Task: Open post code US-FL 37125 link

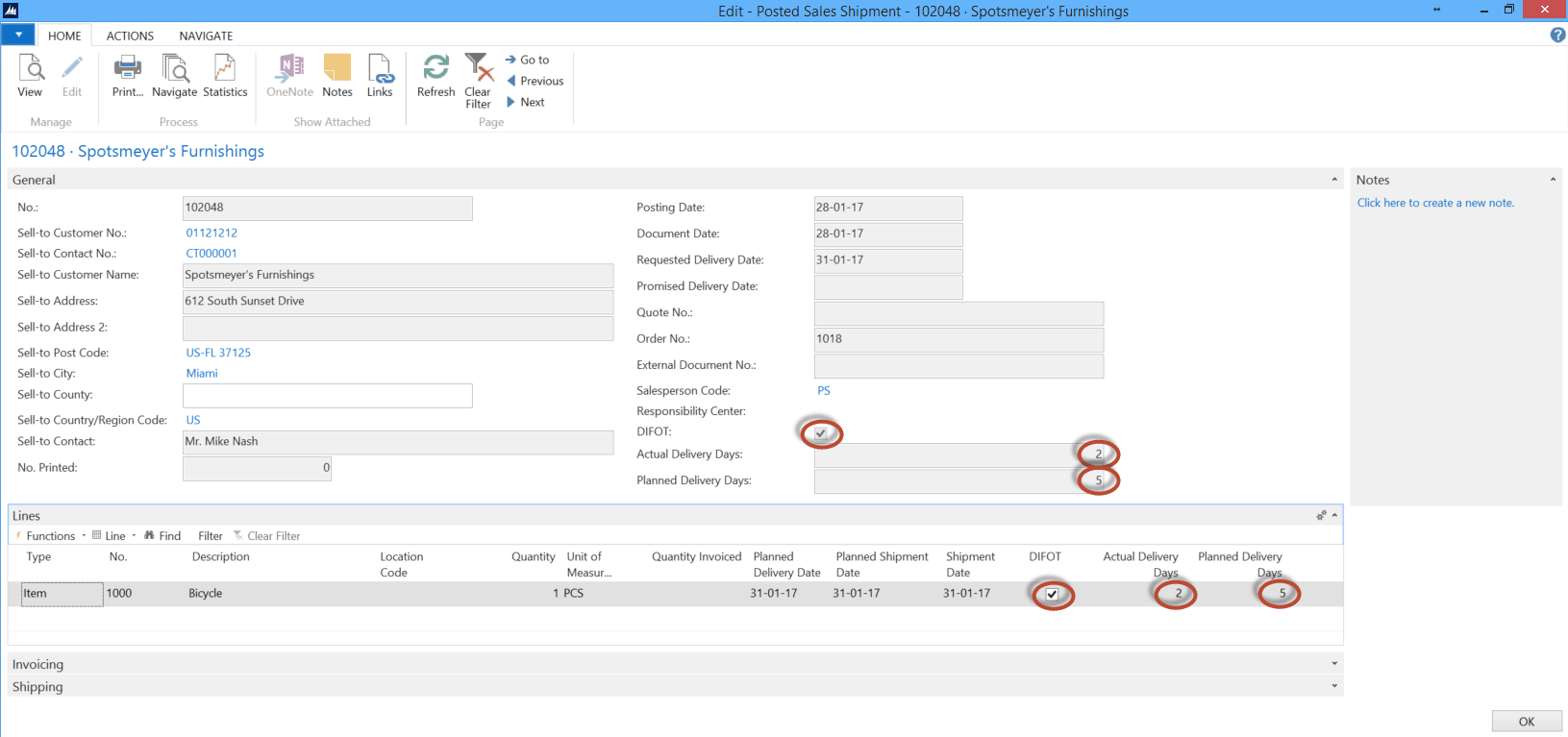Action: point(218,353)
